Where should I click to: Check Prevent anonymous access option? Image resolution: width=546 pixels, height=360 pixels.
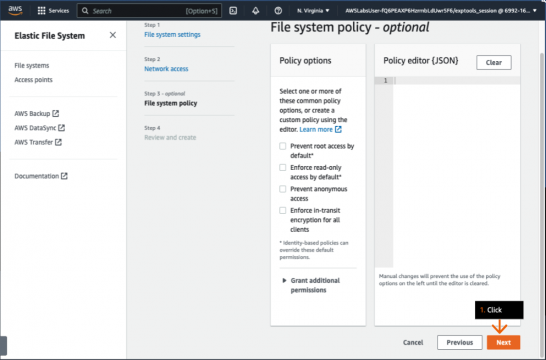283,189
